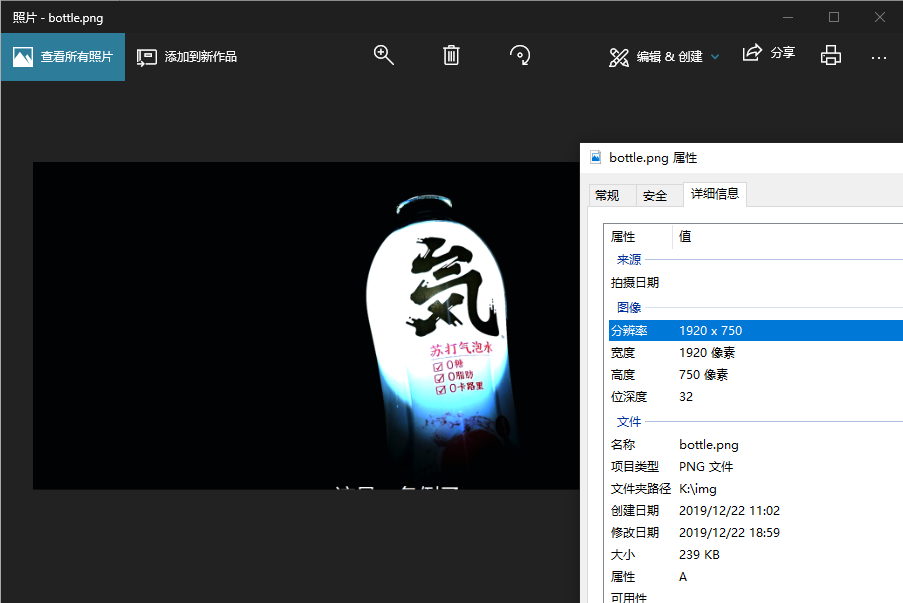
Task: Click the 文件 section heading
Action: tap(629, 422)
